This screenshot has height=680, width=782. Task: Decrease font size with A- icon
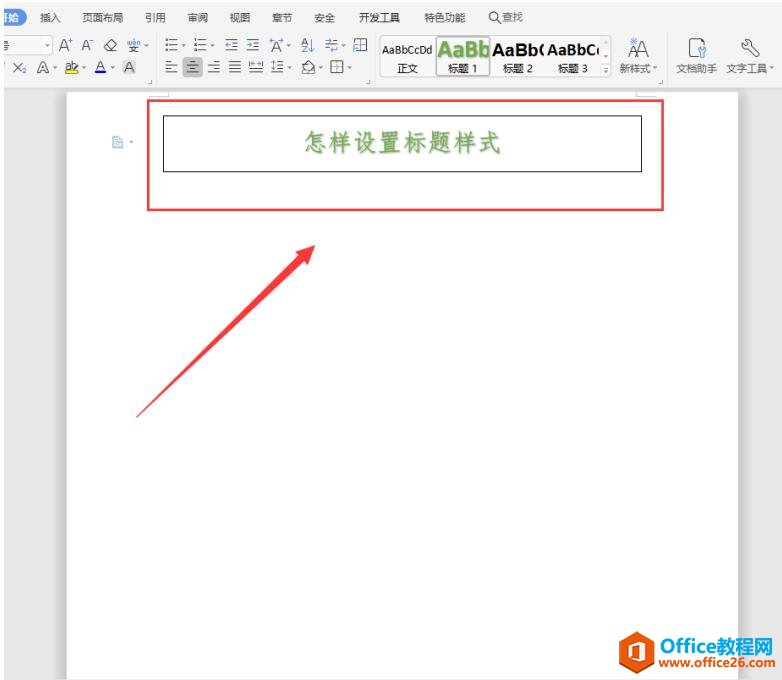(x=87, y=45)
